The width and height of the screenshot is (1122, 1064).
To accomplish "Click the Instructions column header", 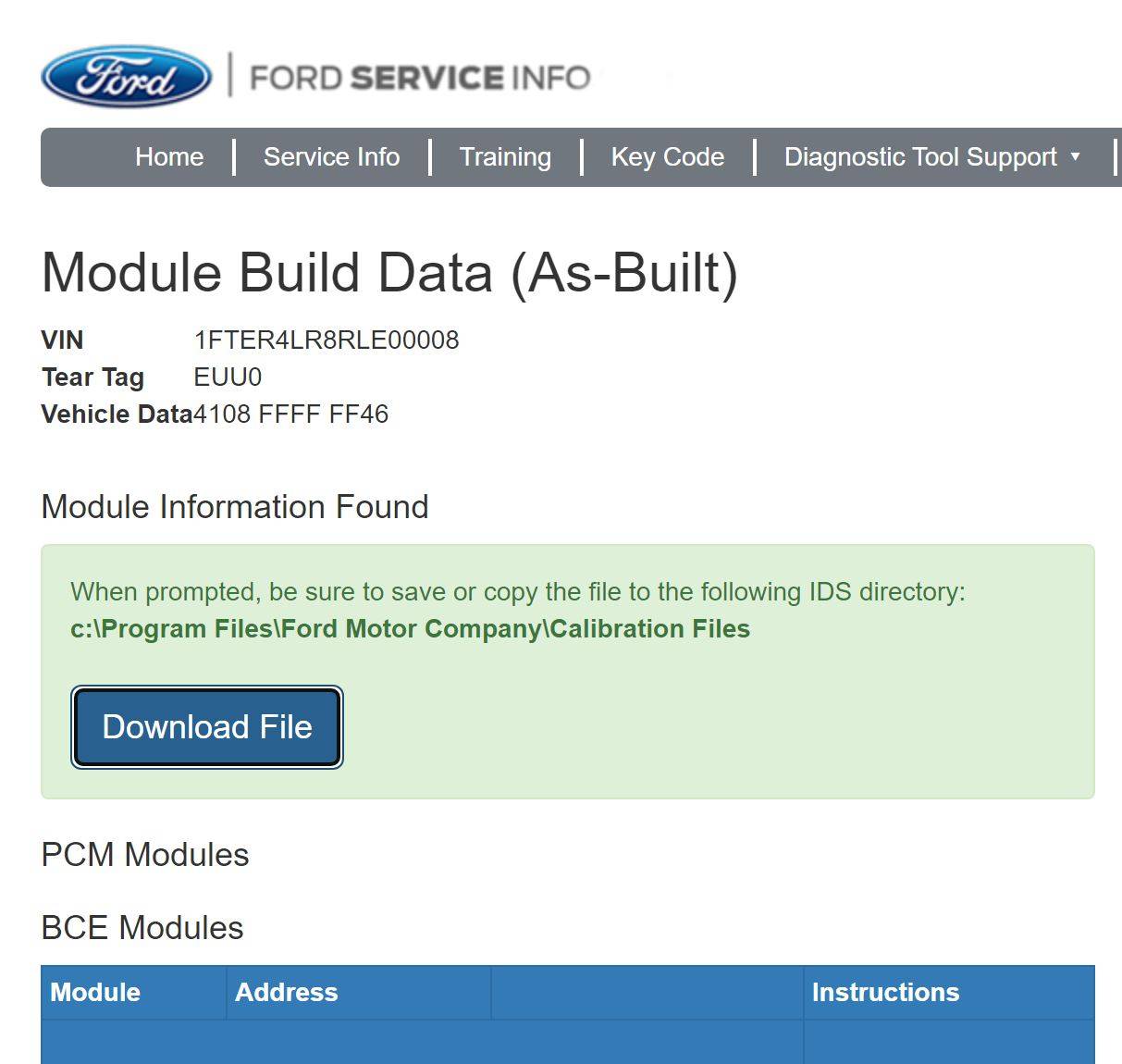I will pos(885,993).
